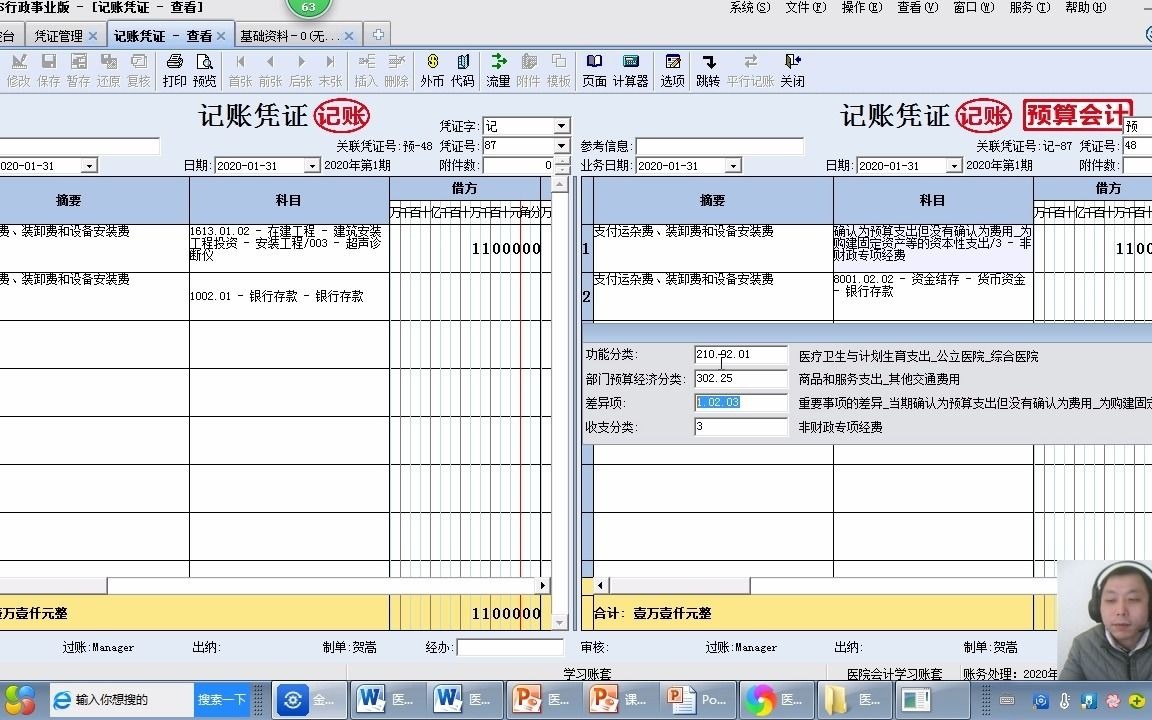Open the 服务 services menu
This screenshot has height=720, width=1152.
tap(1030, 7)
